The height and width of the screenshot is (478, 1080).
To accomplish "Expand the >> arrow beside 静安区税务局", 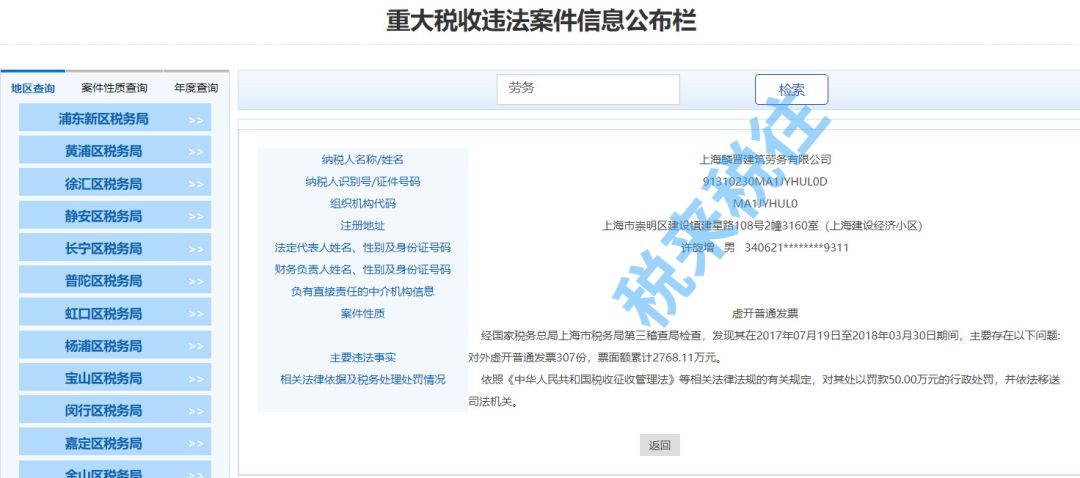I will click(196, 217).
